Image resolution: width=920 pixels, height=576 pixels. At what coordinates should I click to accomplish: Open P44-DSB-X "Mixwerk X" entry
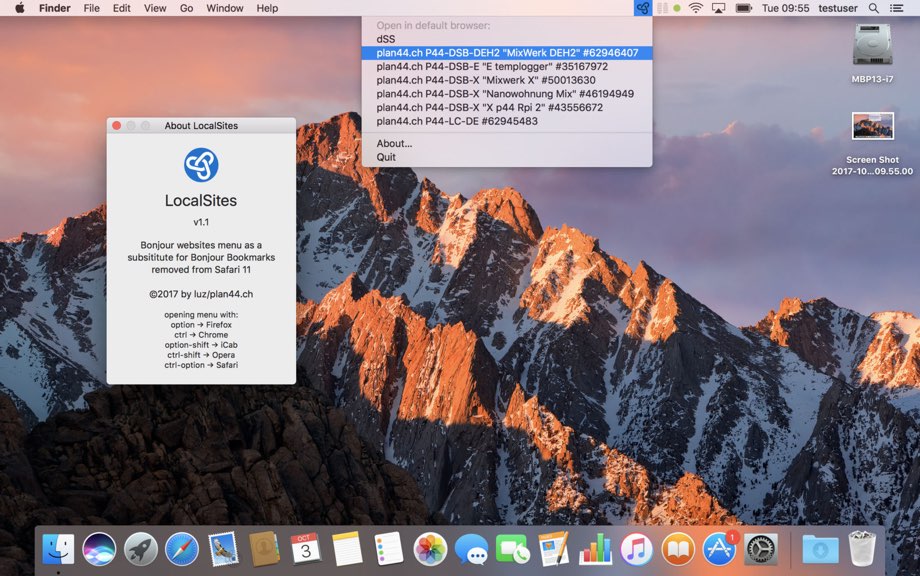tap(507, 80)
